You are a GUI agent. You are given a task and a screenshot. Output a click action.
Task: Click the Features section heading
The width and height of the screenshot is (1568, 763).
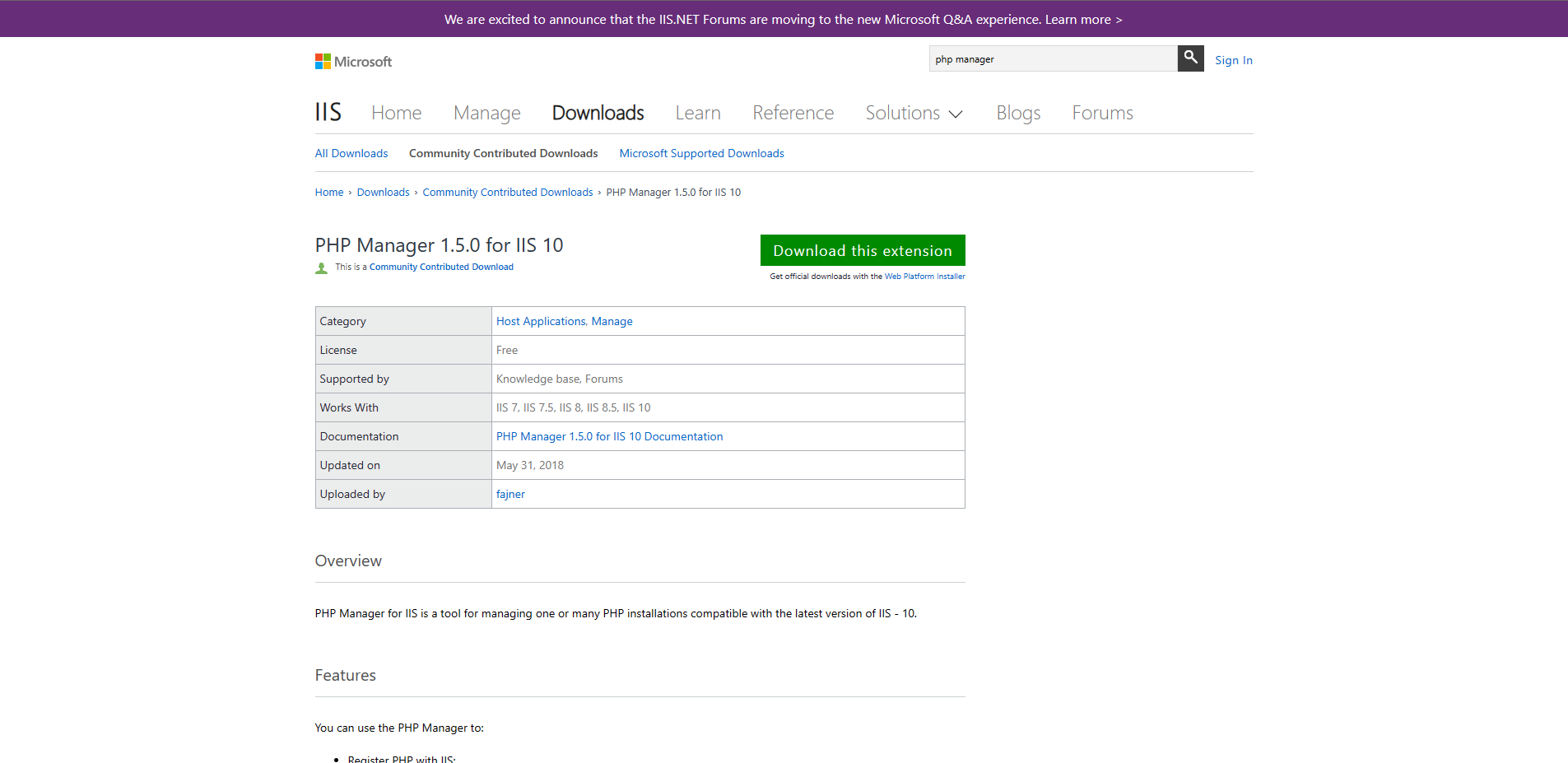(x=345, y=675)
